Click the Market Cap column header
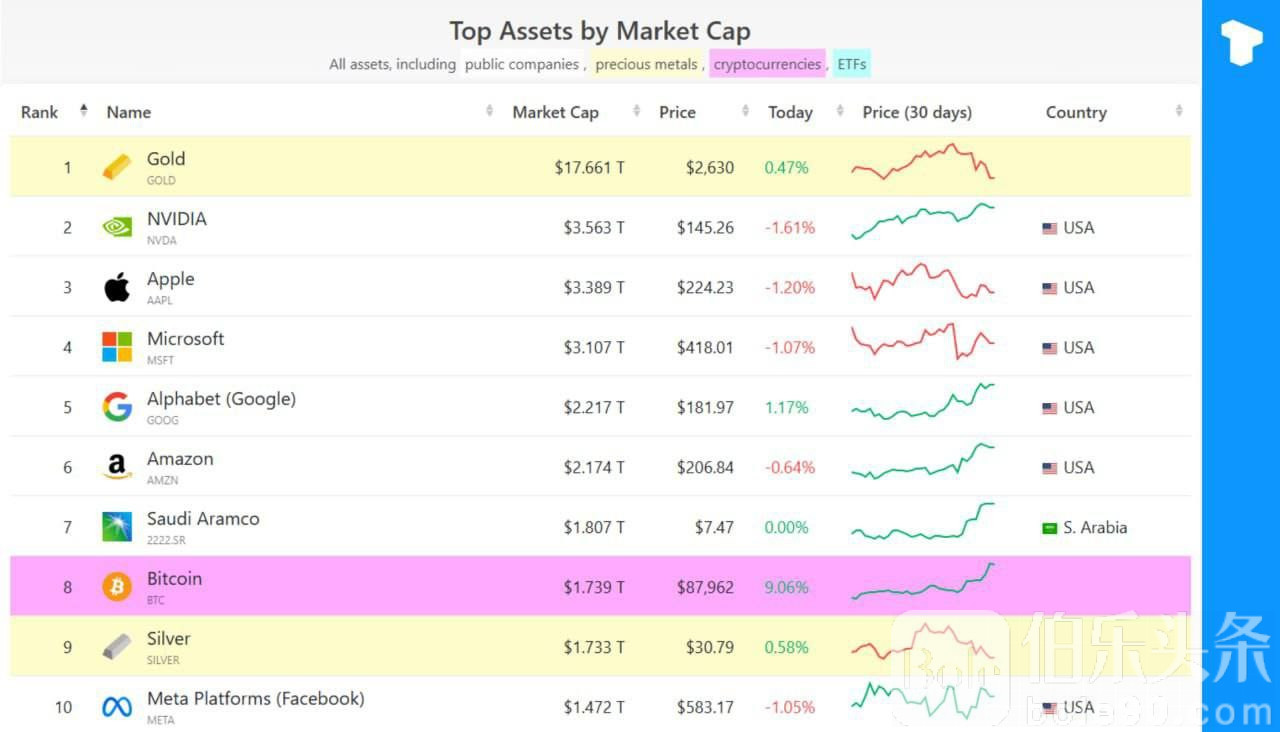Screen dimensions: 1280x732 point(555,112)
